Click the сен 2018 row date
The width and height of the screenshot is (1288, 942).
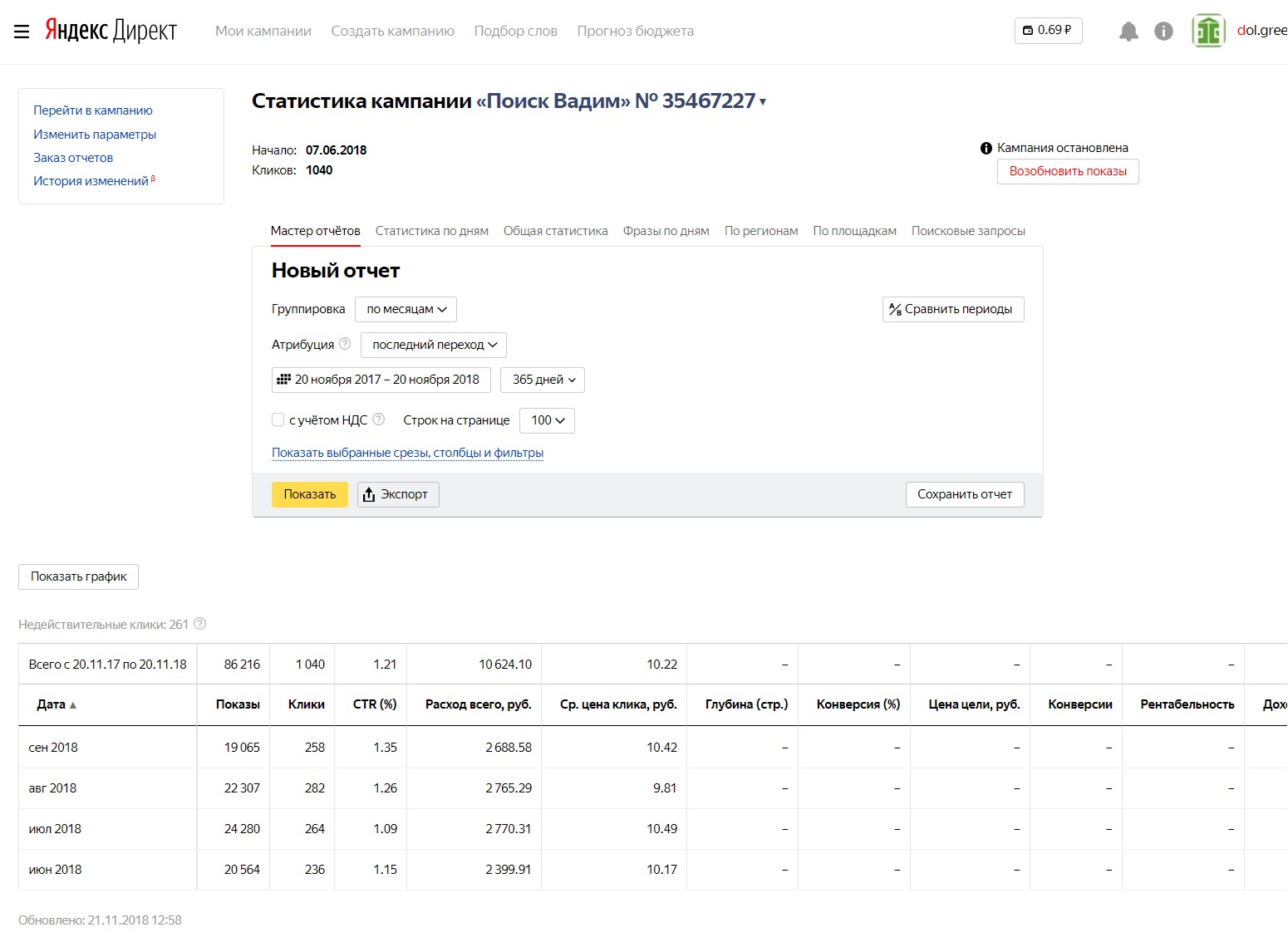(53, 748)
